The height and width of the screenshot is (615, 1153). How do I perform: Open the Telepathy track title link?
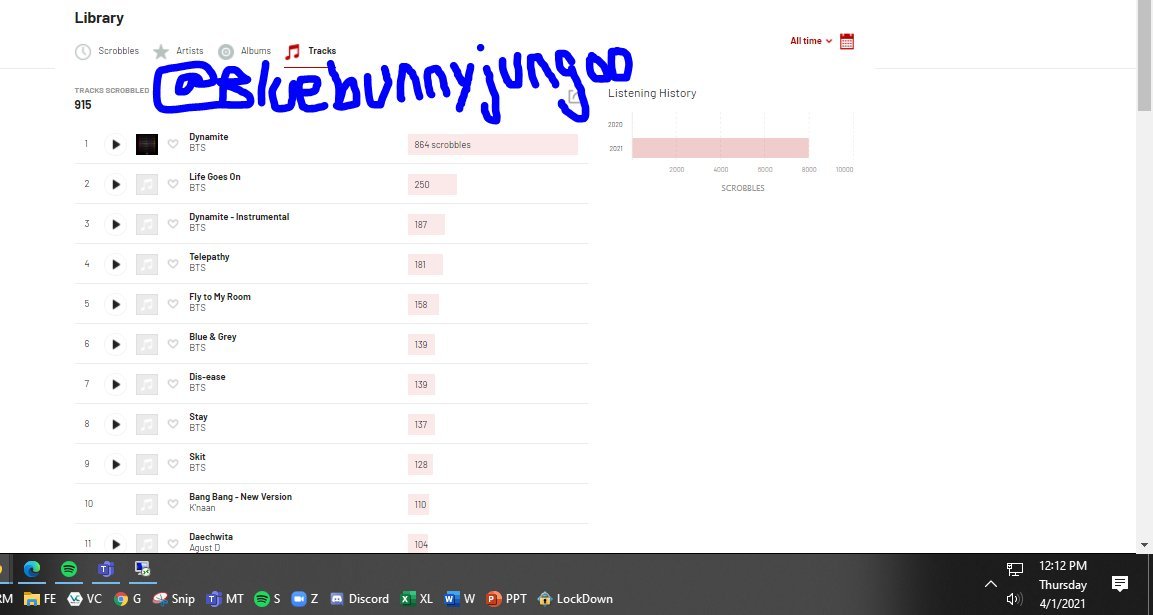point(210,257)
